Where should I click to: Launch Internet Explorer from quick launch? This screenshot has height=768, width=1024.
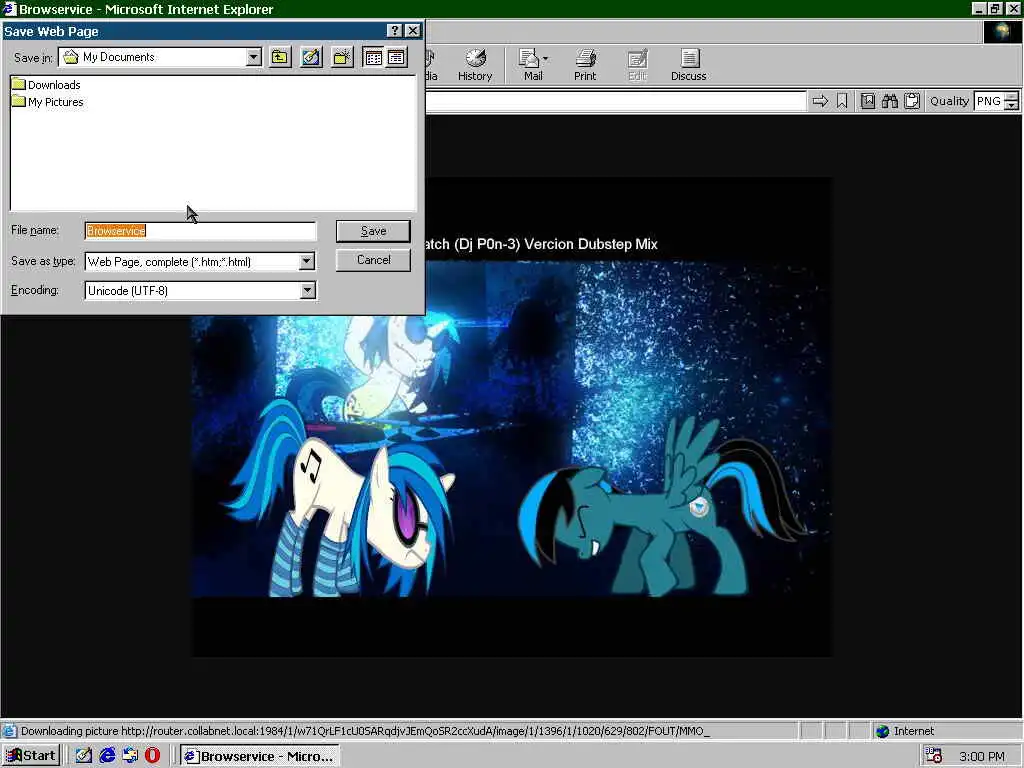pyautogui.click(x=107, y=756)
